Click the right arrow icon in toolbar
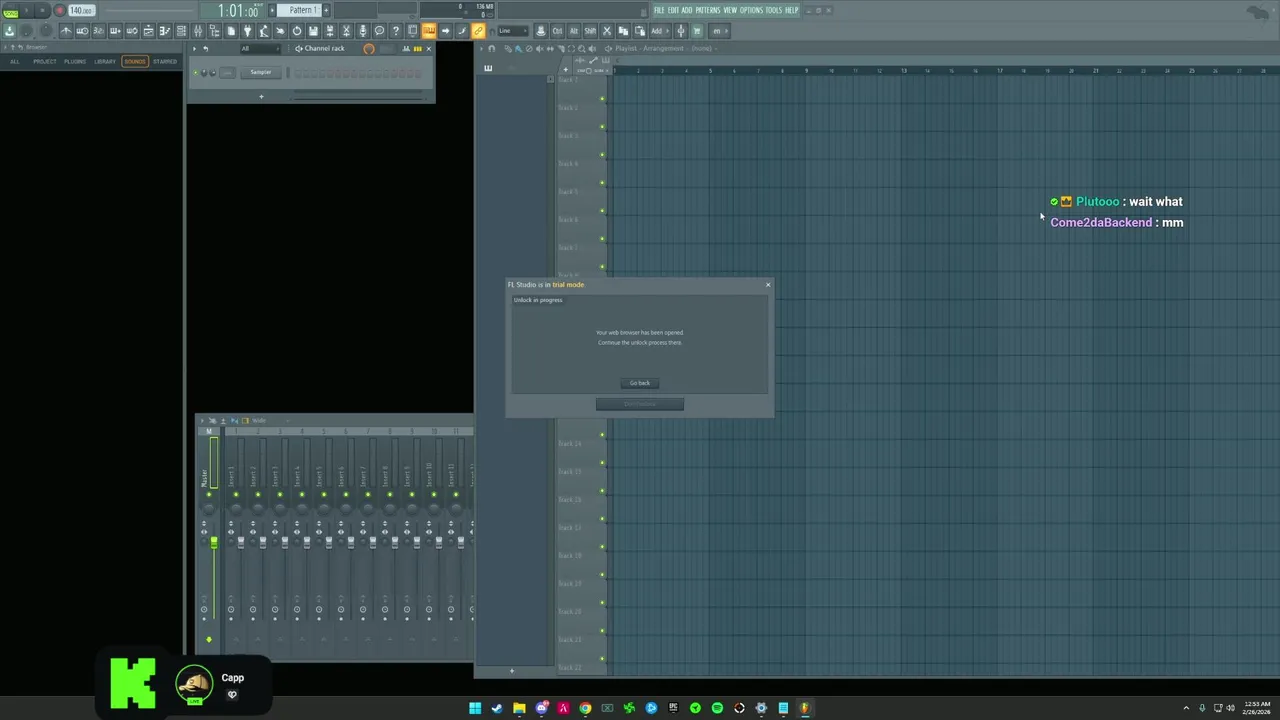Viewport: 1280px width, 720px height. tap(445, 31)
